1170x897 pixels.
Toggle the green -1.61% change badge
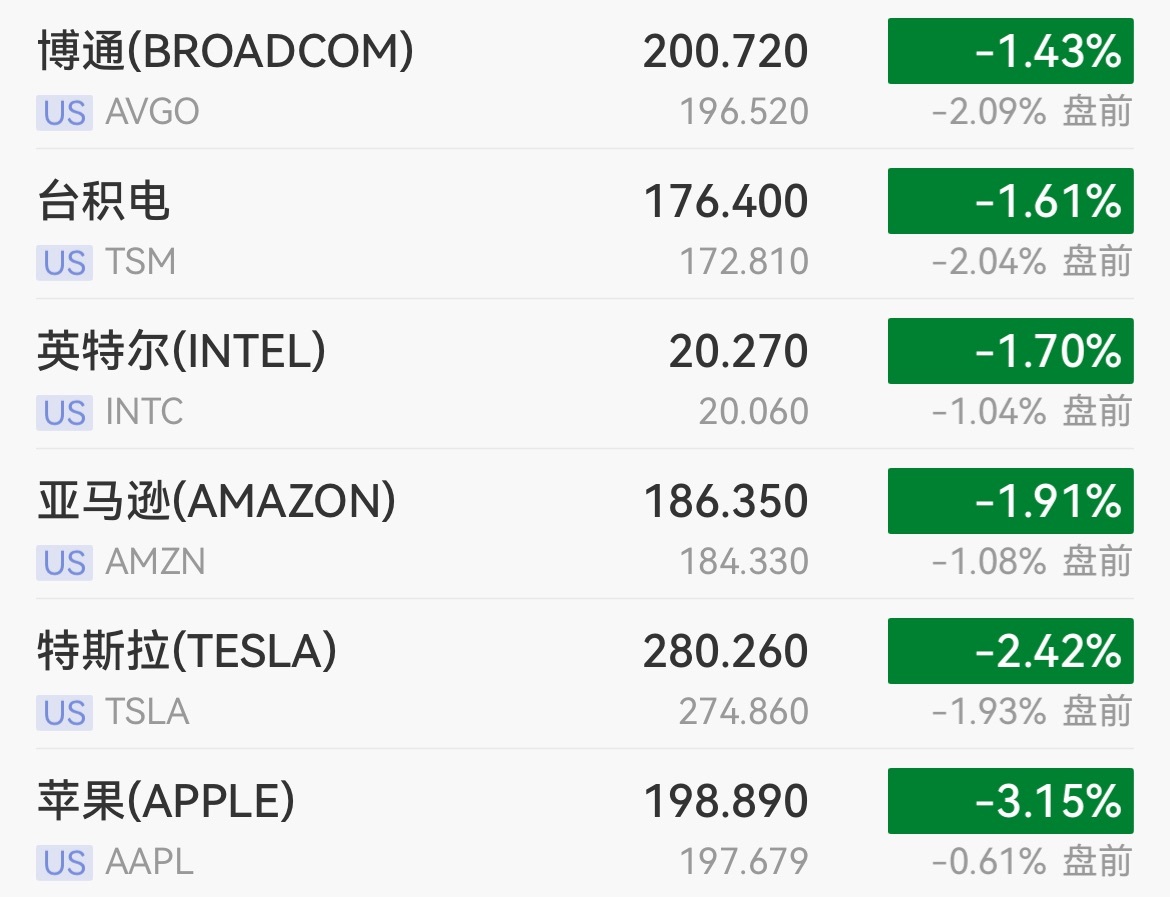1010,201
